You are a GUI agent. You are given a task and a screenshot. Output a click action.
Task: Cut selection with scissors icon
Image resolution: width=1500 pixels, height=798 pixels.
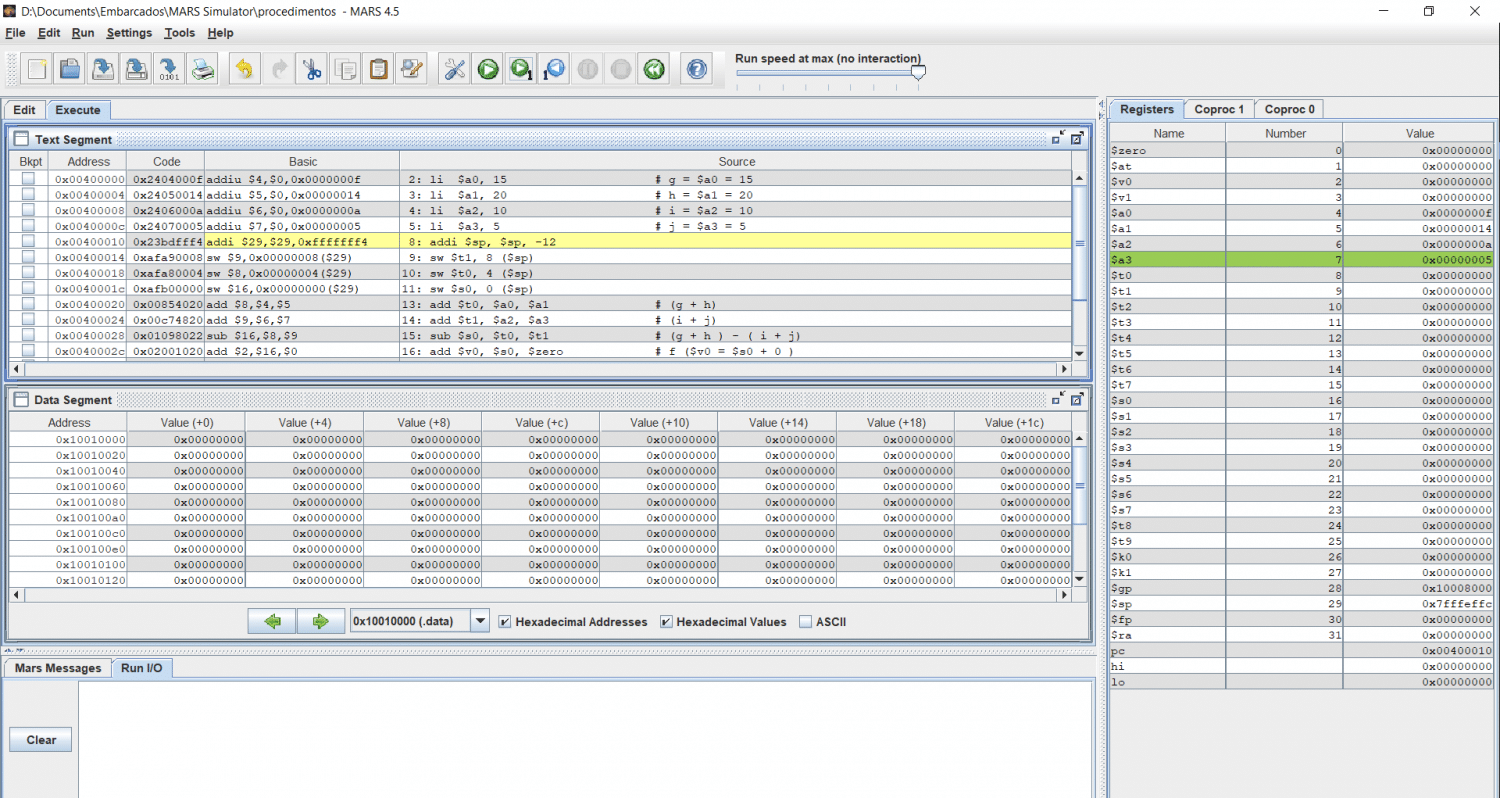click(x=312, y=69)
